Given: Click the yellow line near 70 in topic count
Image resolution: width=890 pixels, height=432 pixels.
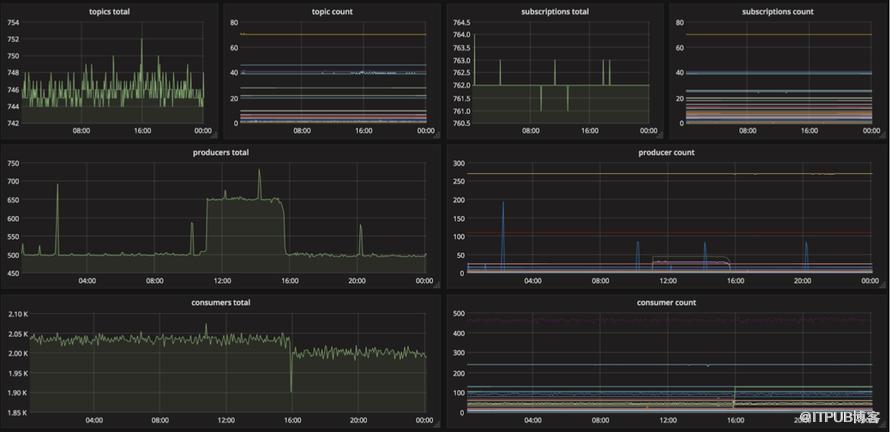Looking at the screenshot, I should click(333, 35).
